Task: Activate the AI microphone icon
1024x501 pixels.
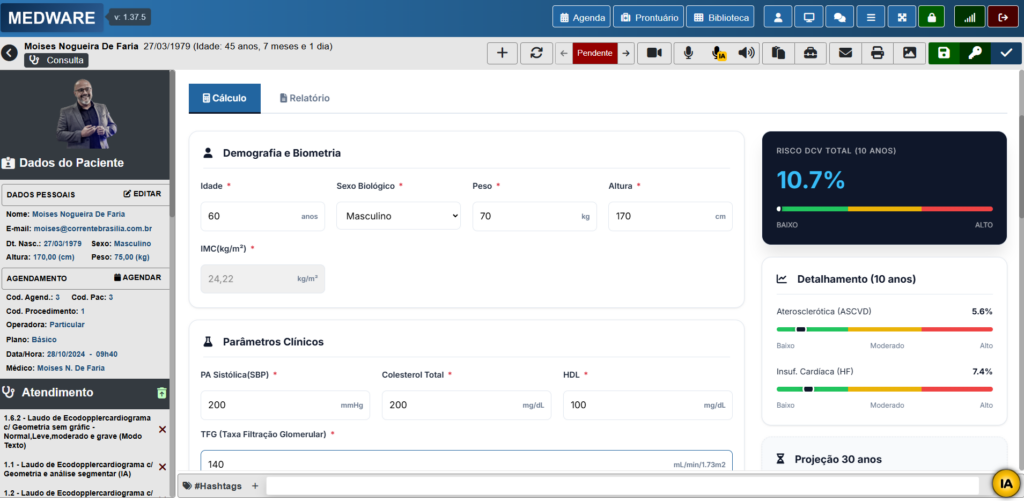Action: pyautogui.click(x=718, y=53)
